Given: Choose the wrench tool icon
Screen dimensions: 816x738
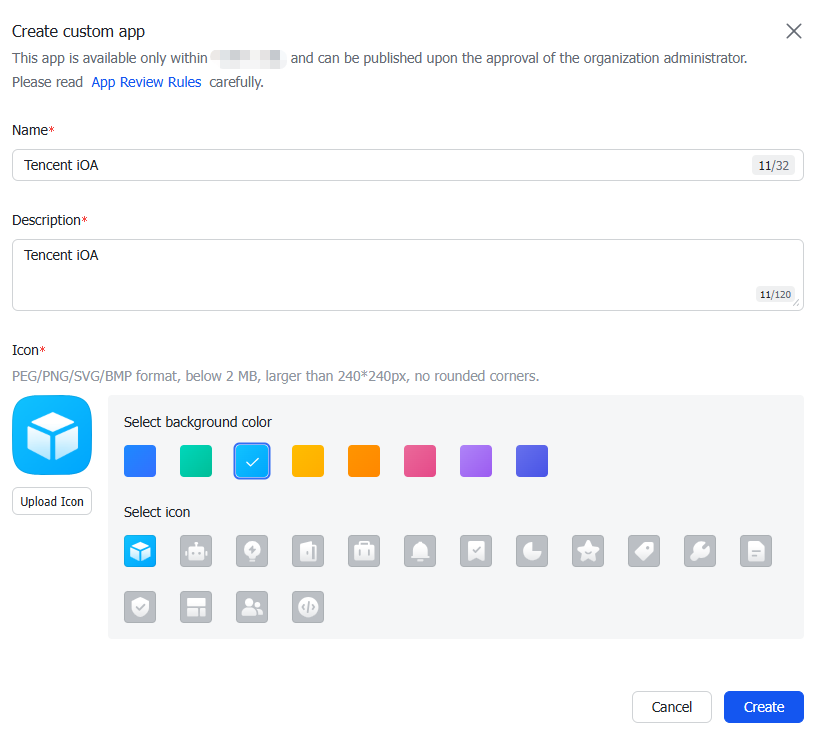Looking at the screenshot, I should (x=700, y=551).
